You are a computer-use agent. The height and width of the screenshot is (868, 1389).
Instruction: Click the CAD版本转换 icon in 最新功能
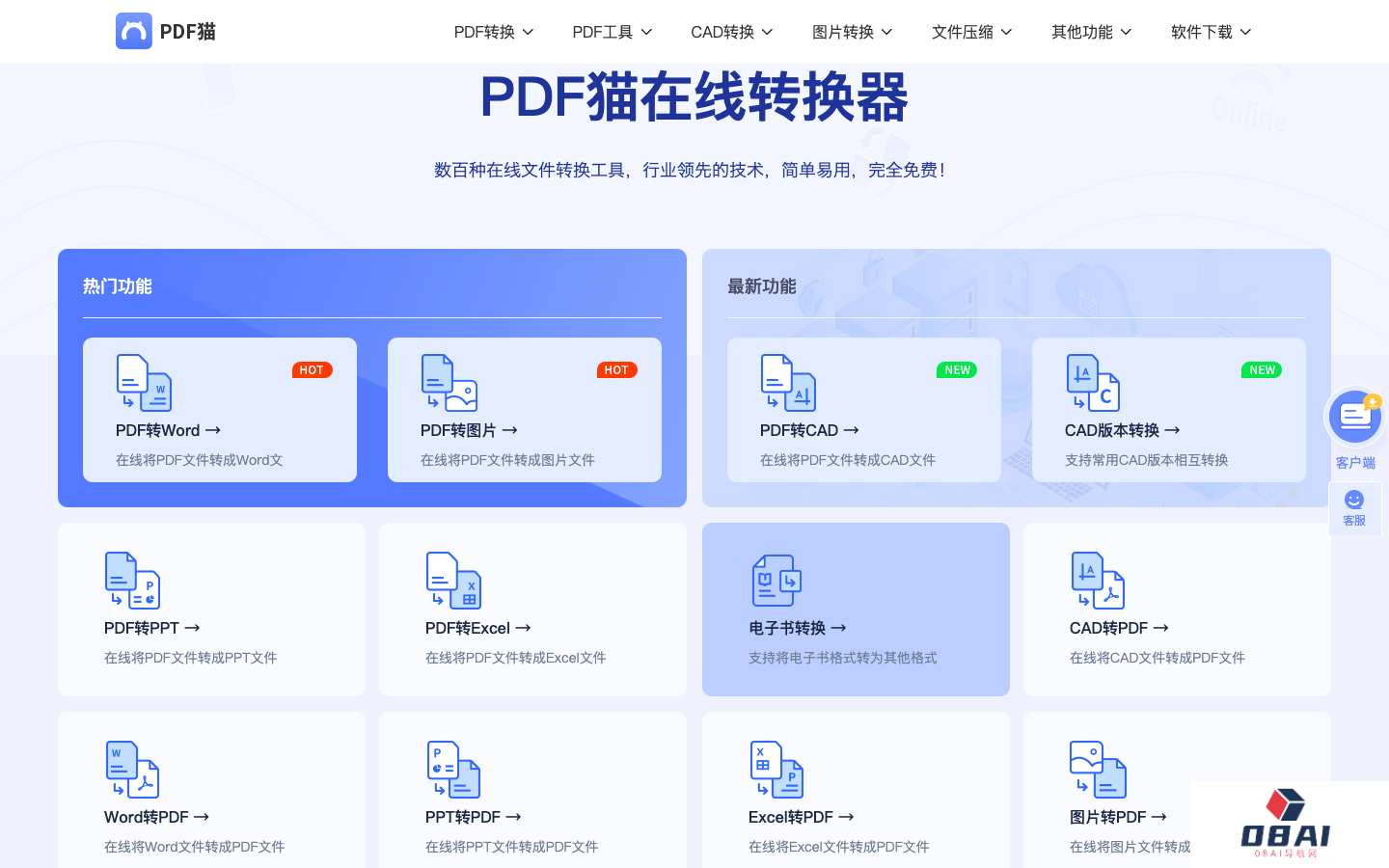(x=1092, y=382)
